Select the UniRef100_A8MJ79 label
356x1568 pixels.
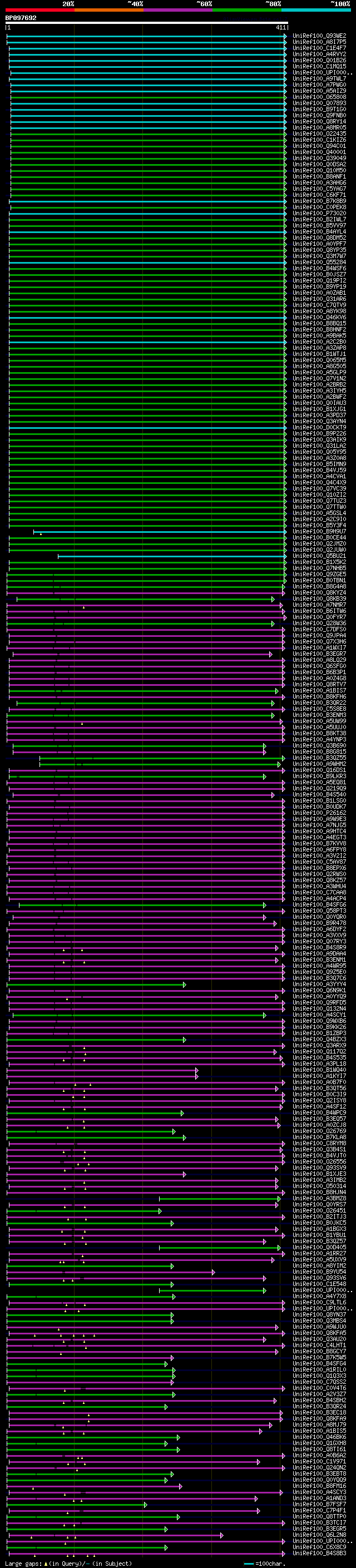pyautogui.click(x=319, y=1424)
